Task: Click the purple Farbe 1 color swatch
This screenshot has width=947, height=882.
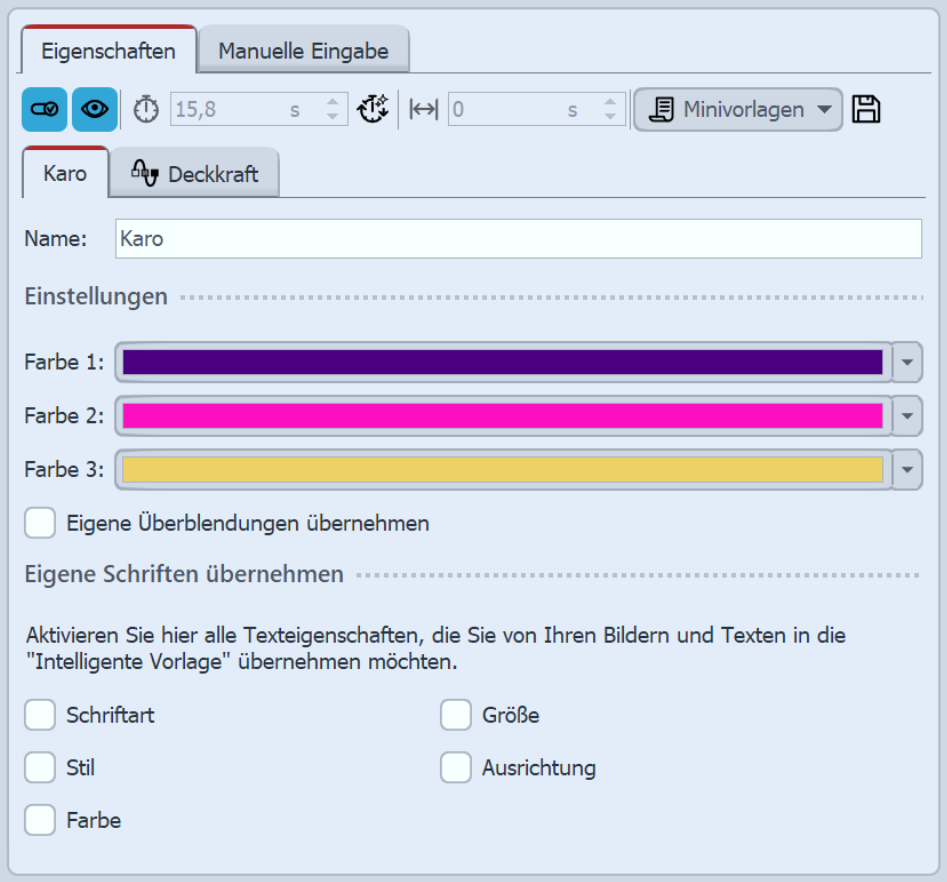Action: click(x=502, y=362)
